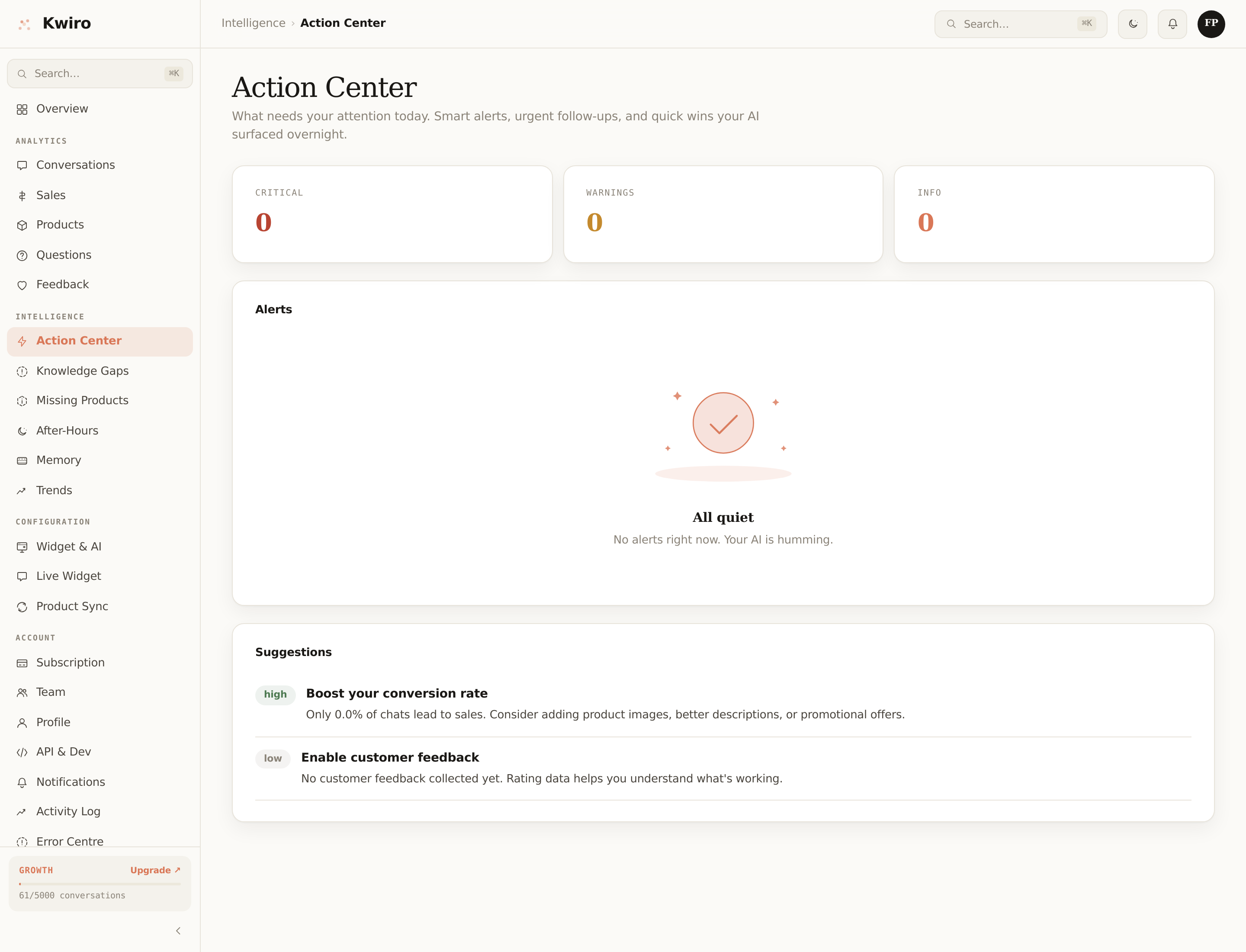Click the Action Center lightning icon
The image size is (1246, 952).
22,341
